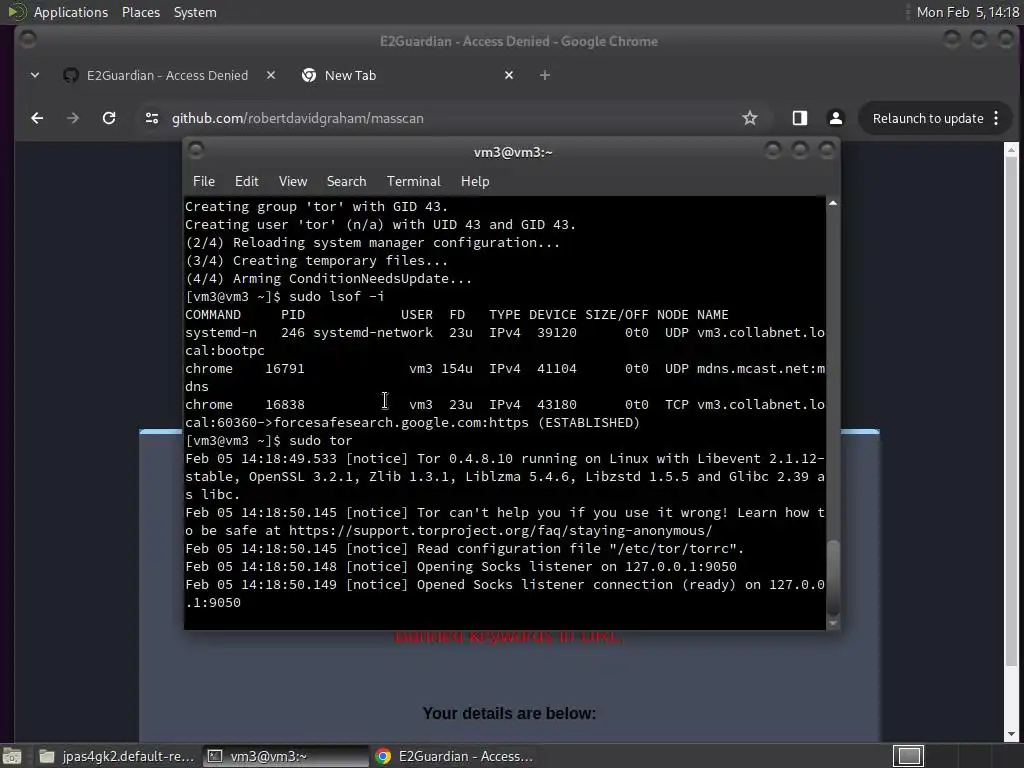Viewport: 1024px width, 768px height.
Task: Click the Chrome forward arrow
Action: [x=73, y=118]
